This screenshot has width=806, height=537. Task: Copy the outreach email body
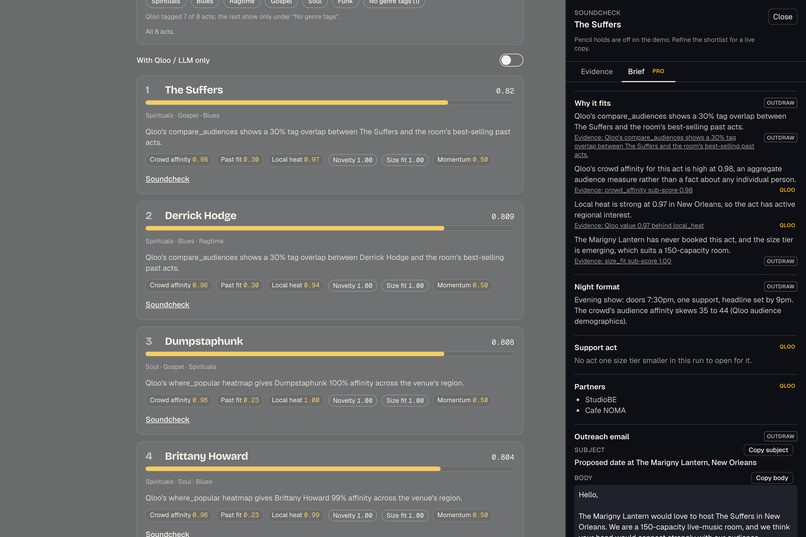point(772,478)
